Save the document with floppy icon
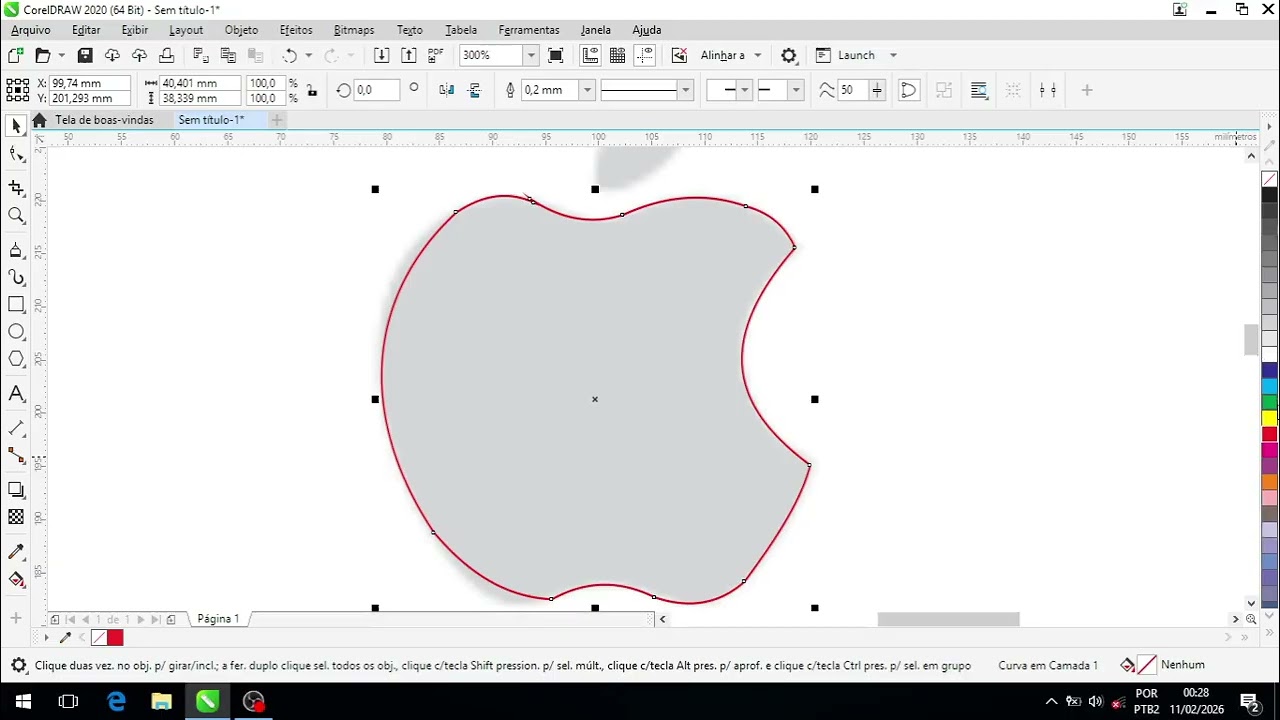This screenshot has height=720, width=1280. pos(85,55)
